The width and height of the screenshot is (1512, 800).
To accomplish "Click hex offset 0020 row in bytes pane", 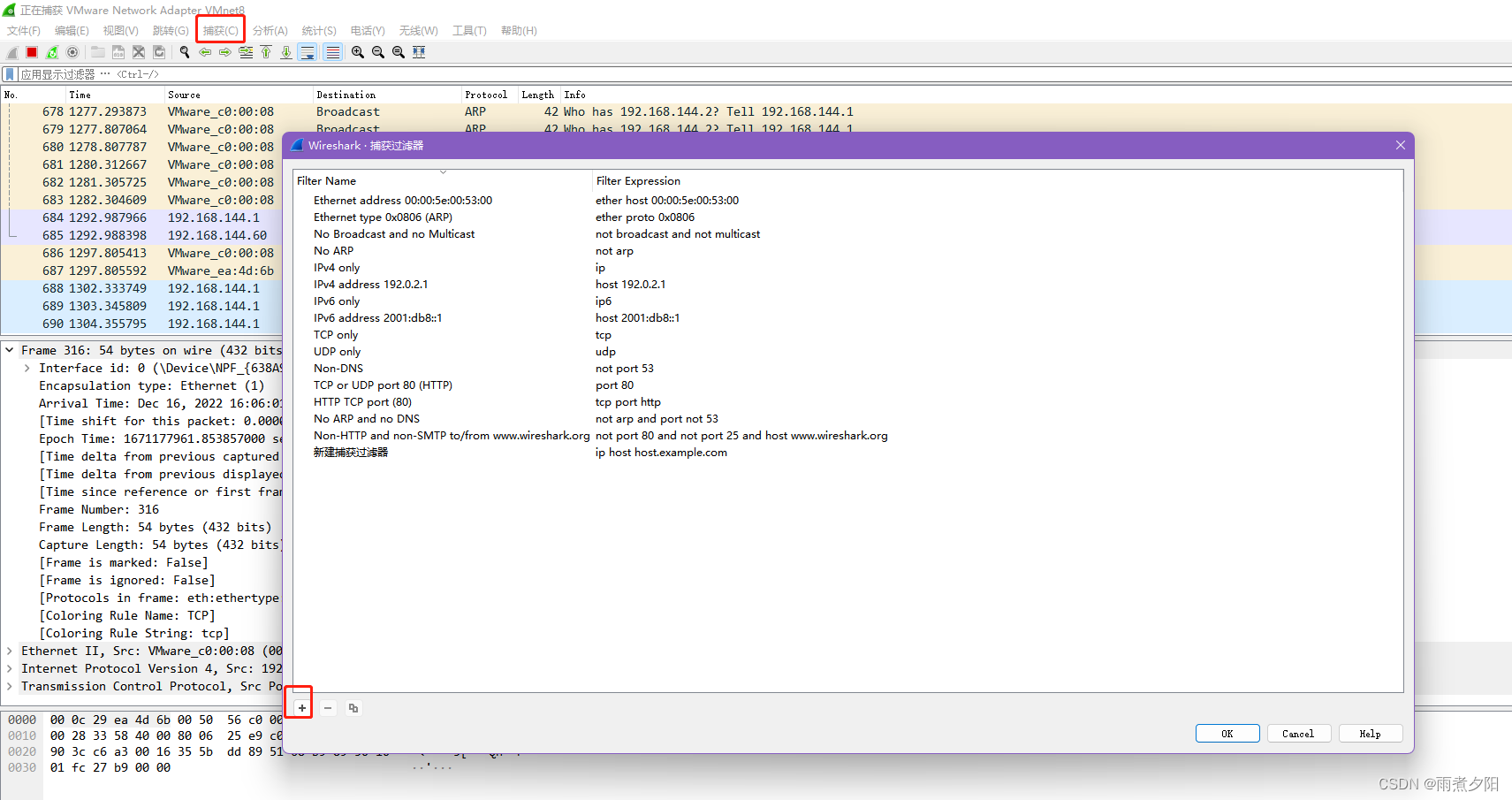I will (22, 752).
